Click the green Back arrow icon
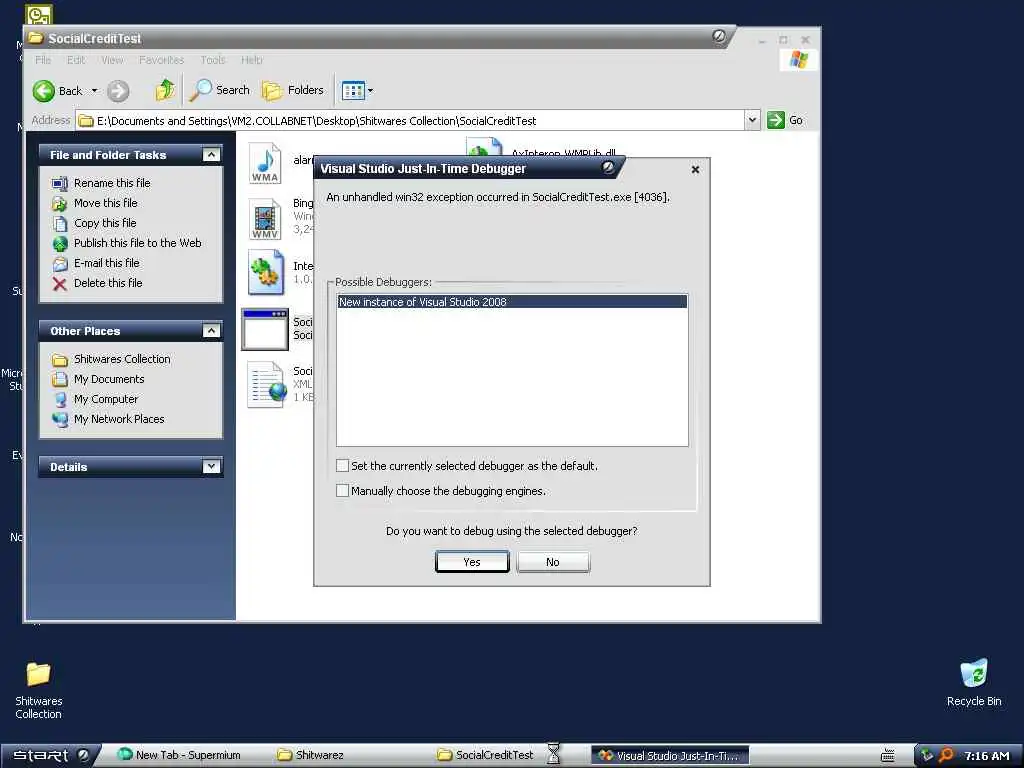This screenshot has width=1024, height=768. click(44, 91)
